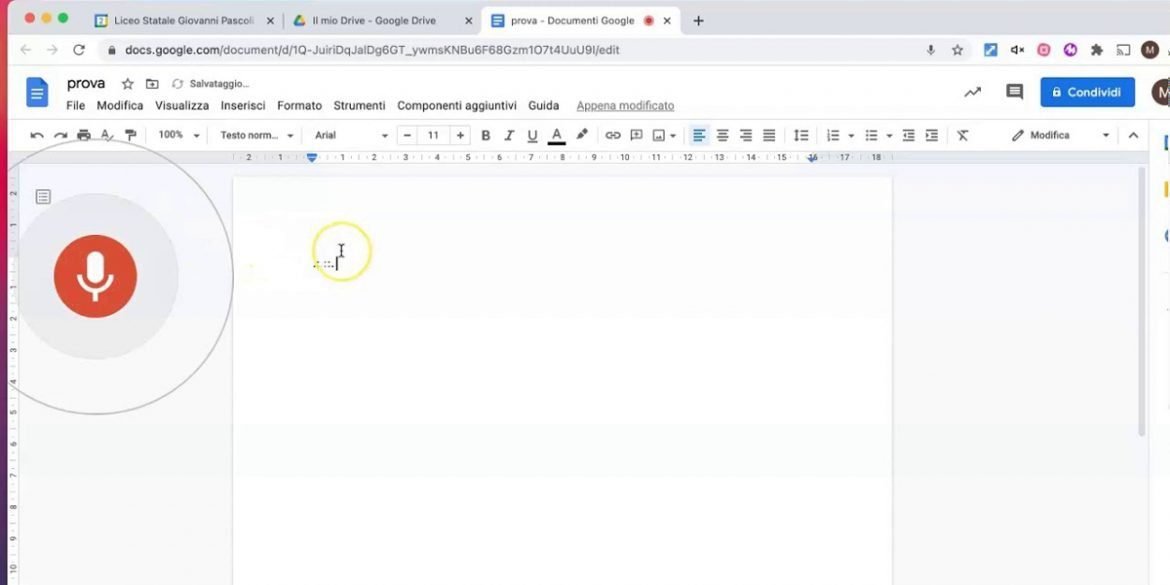Apply italic formatting
This screenshot has height=585, width=1170.
(x=509, y=135)
